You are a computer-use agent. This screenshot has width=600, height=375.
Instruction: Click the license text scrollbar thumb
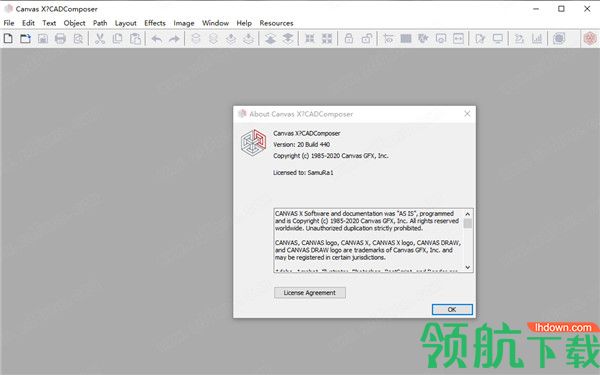coord(468,223)
